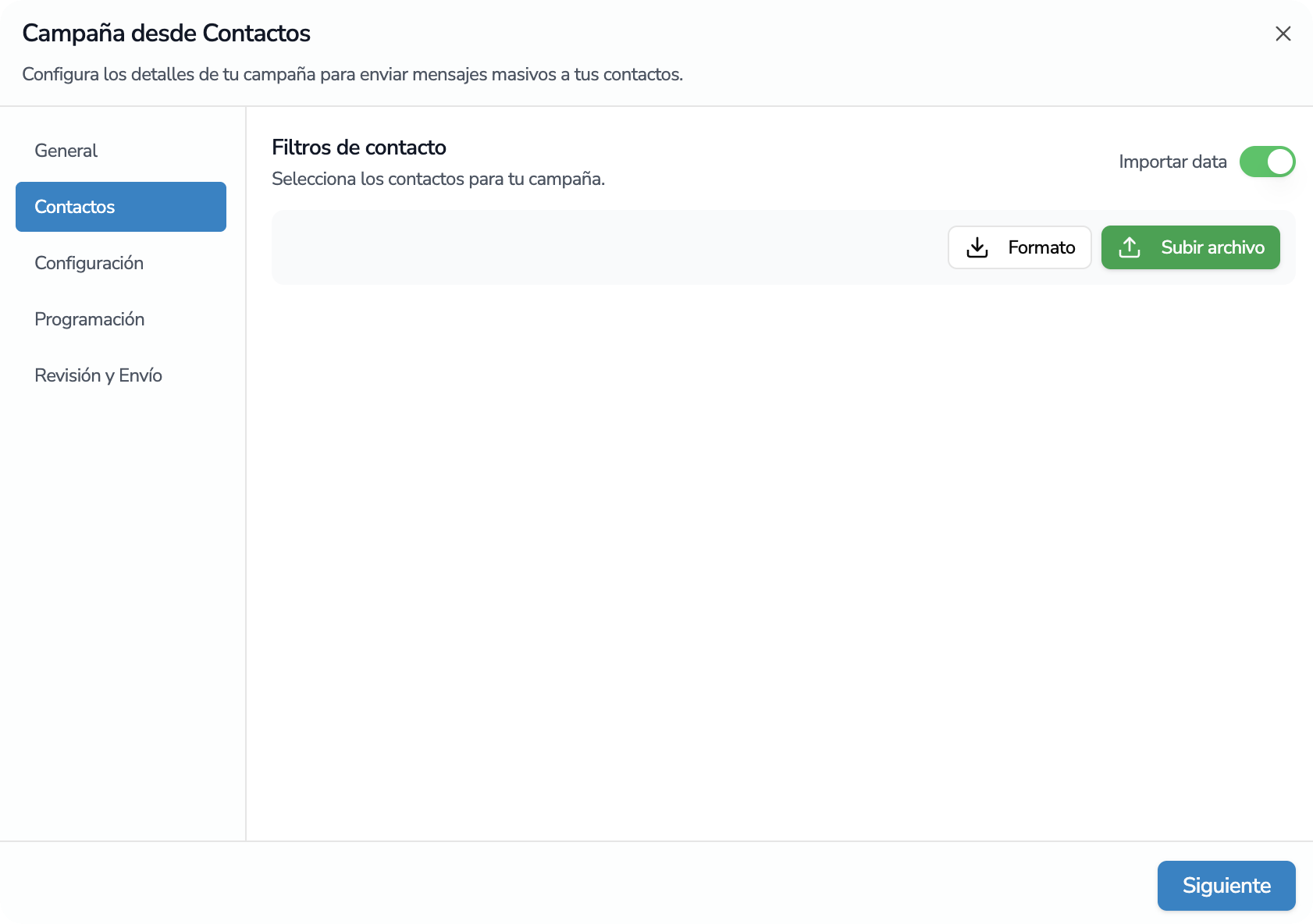Click the Campaña desde Contactos title
The height and width of the screenshot is (924, 1313).
pos(166,33)
